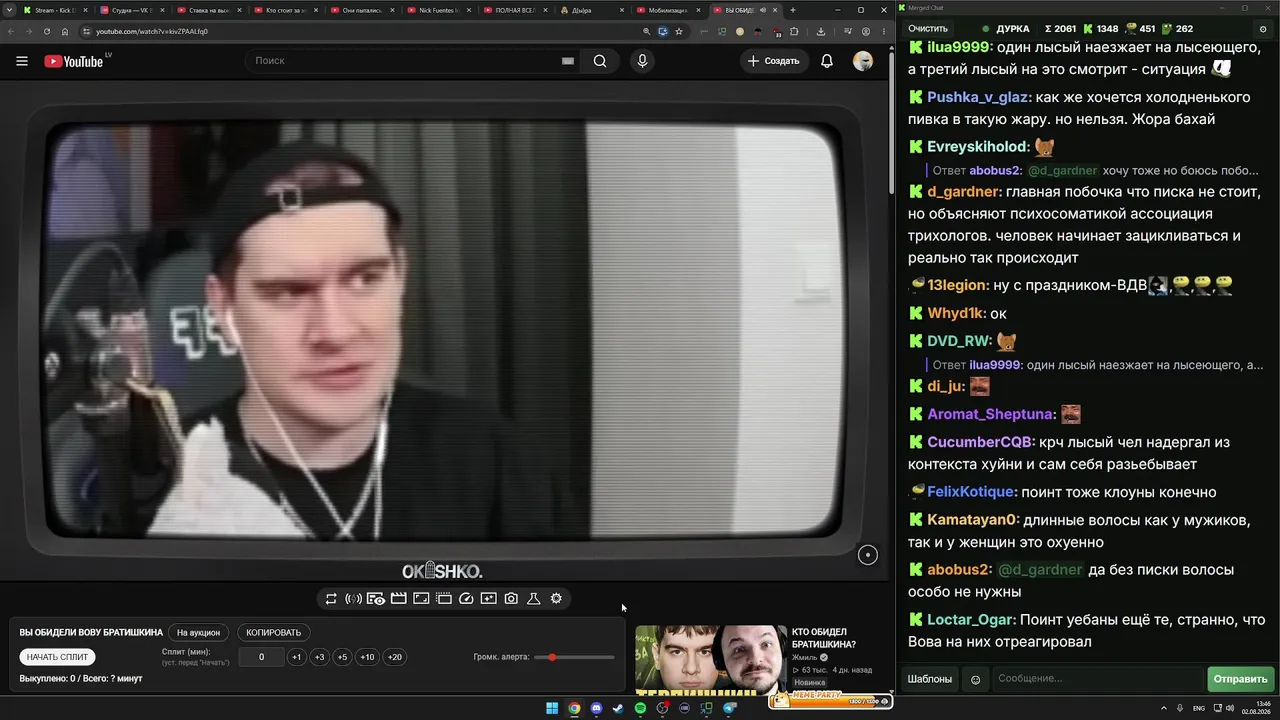The height and width of the screenshot is (720, 1280).
Task: Add 10 minutes with the +10 button
Action: coord(368,657)
